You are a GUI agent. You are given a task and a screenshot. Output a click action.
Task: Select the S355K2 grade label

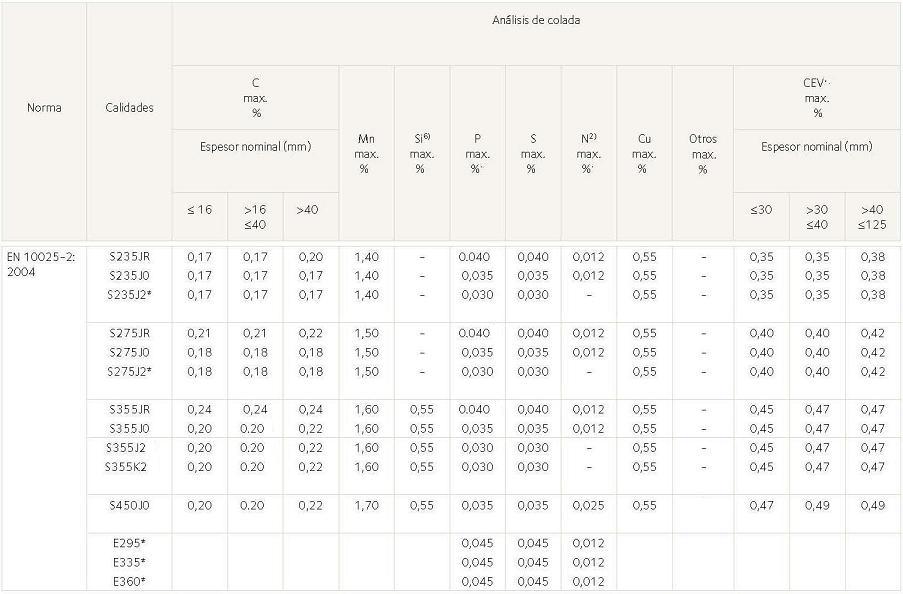(x=127, y=467)
